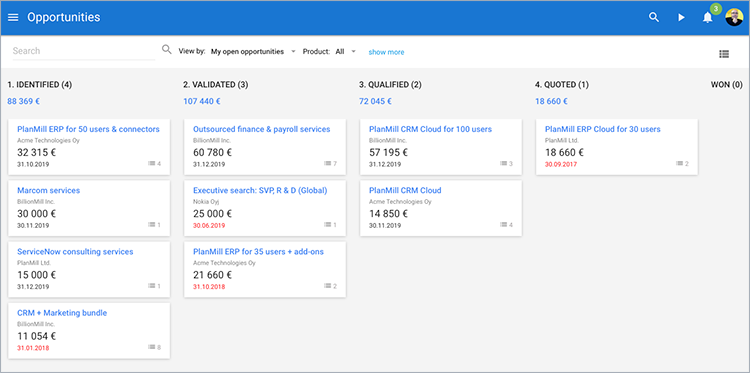Click list icon on PlanMill ERP for 50 users card
The image size is (750, 373).
click(x=152, y=164)
